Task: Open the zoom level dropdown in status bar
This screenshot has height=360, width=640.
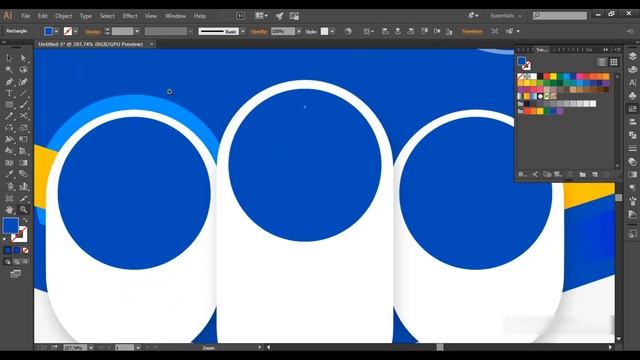Action: tap(91, 348)
